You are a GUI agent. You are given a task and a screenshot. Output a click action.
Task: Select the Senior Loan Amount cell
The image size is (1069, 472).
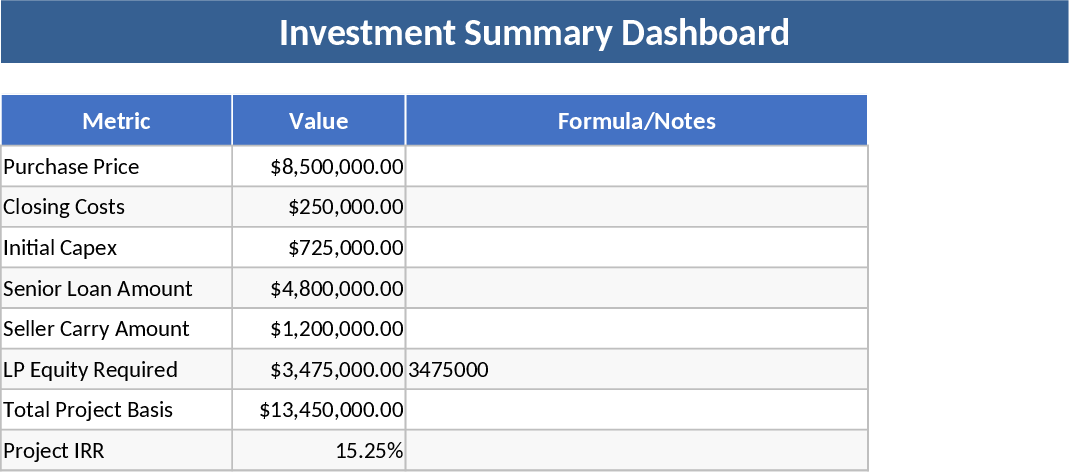[117, 288]
